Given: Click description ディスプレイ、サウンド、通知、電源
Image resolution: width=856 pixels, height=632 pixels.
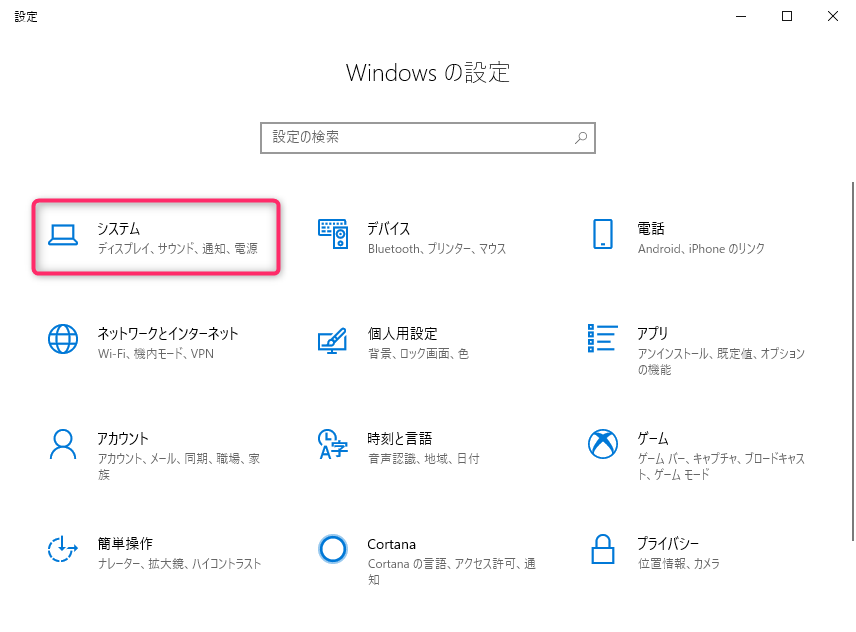Looking at the screenshot, I should [177, 249].
